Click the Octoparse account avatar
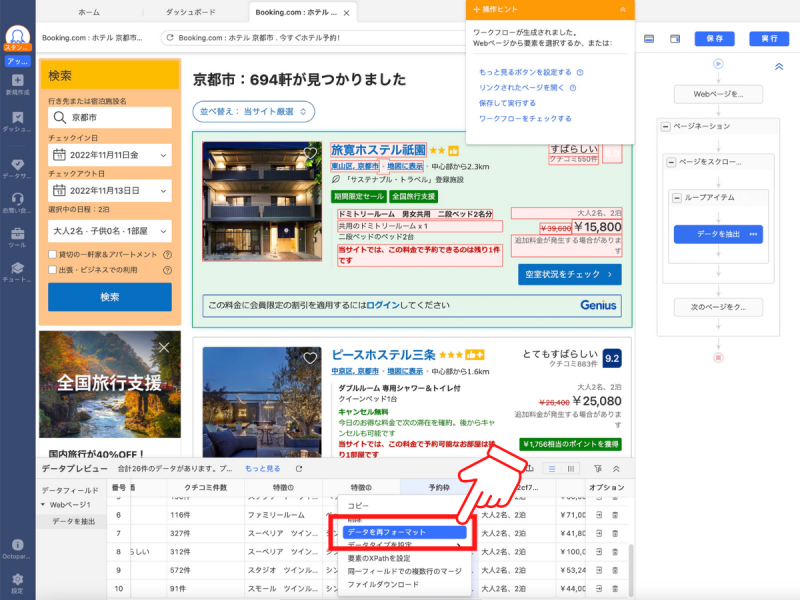 pos(18,36)
